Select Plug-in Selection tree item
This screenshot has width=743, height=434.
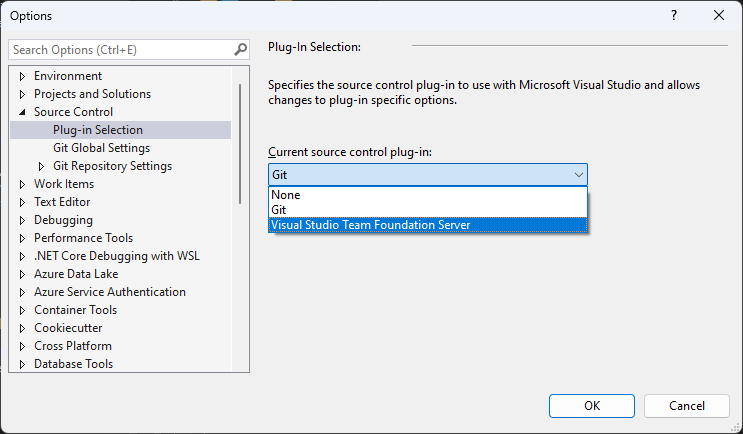[98, 130]
